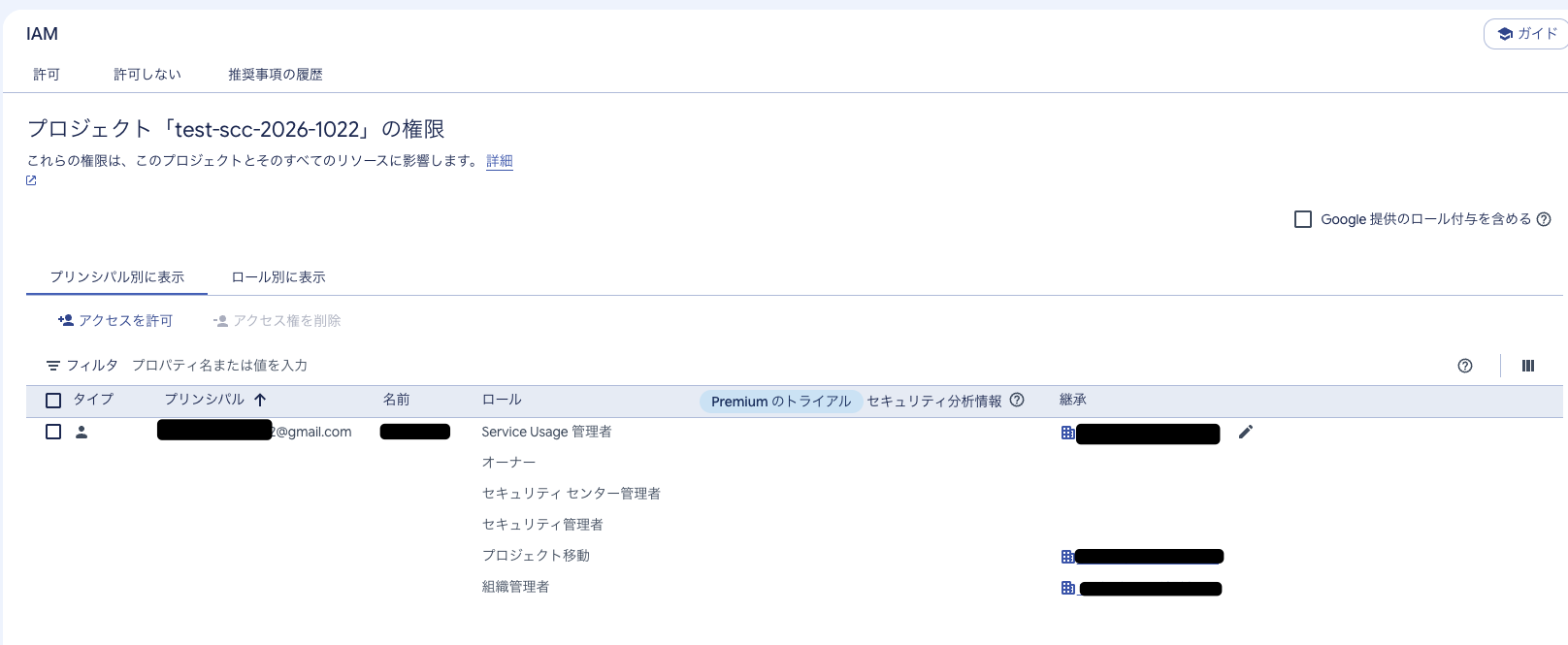Viewport: 1568px width, 645px height.
Task: Focus the filter property input field
Action: click(219, 366)
